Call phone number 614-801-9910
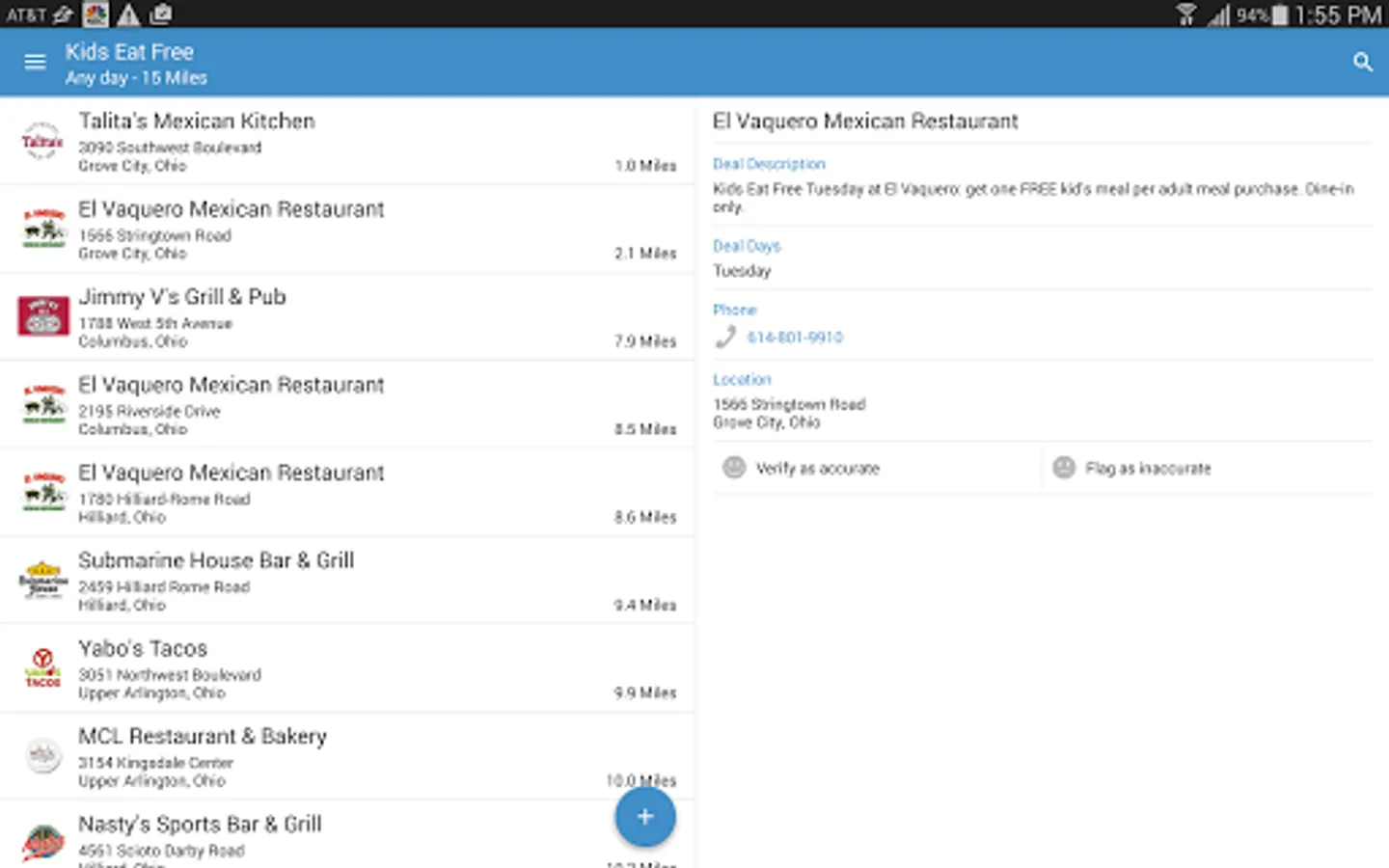The height and width of the screenshot is (868, 1389). coord(795,338)
